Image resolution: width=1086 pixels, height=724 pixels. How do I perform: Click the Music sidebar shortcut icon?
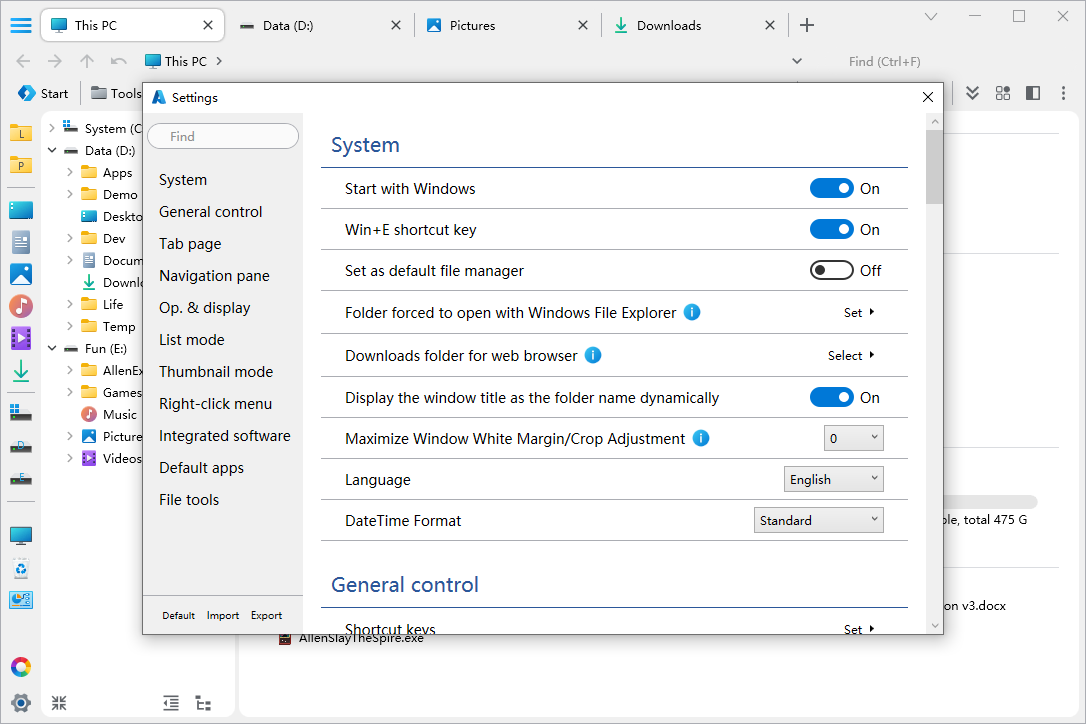click(x=21, y=306)
